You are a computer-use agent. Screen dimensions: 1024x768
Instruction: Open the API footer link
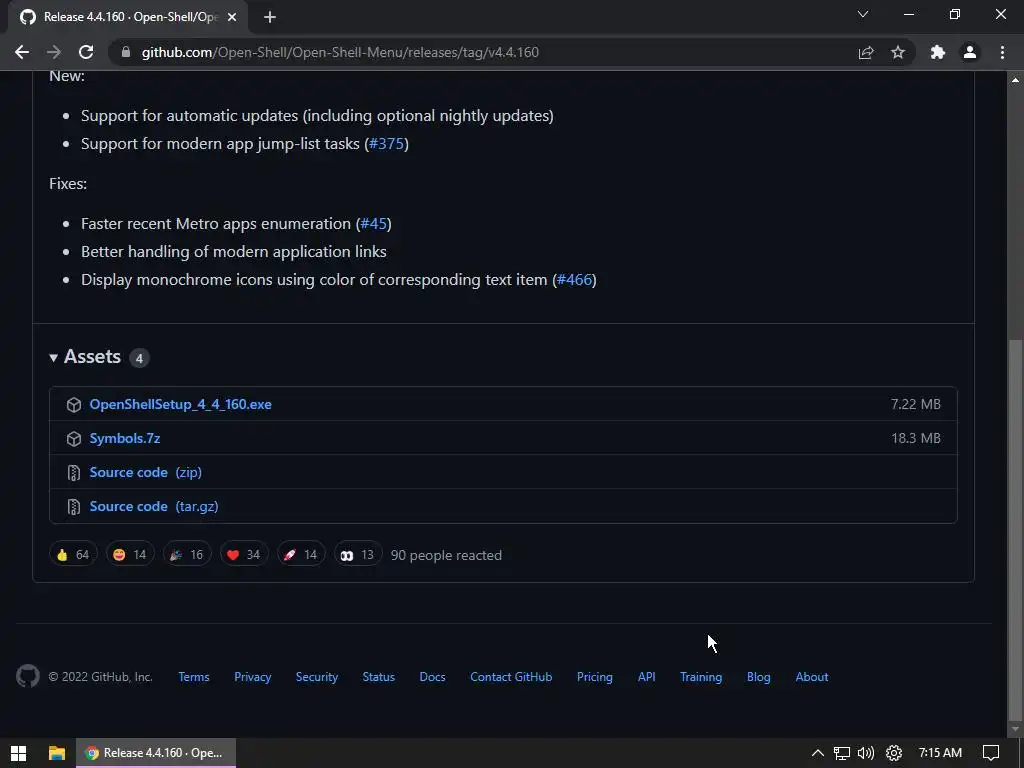pyautogui.click(x=647, y=677)
